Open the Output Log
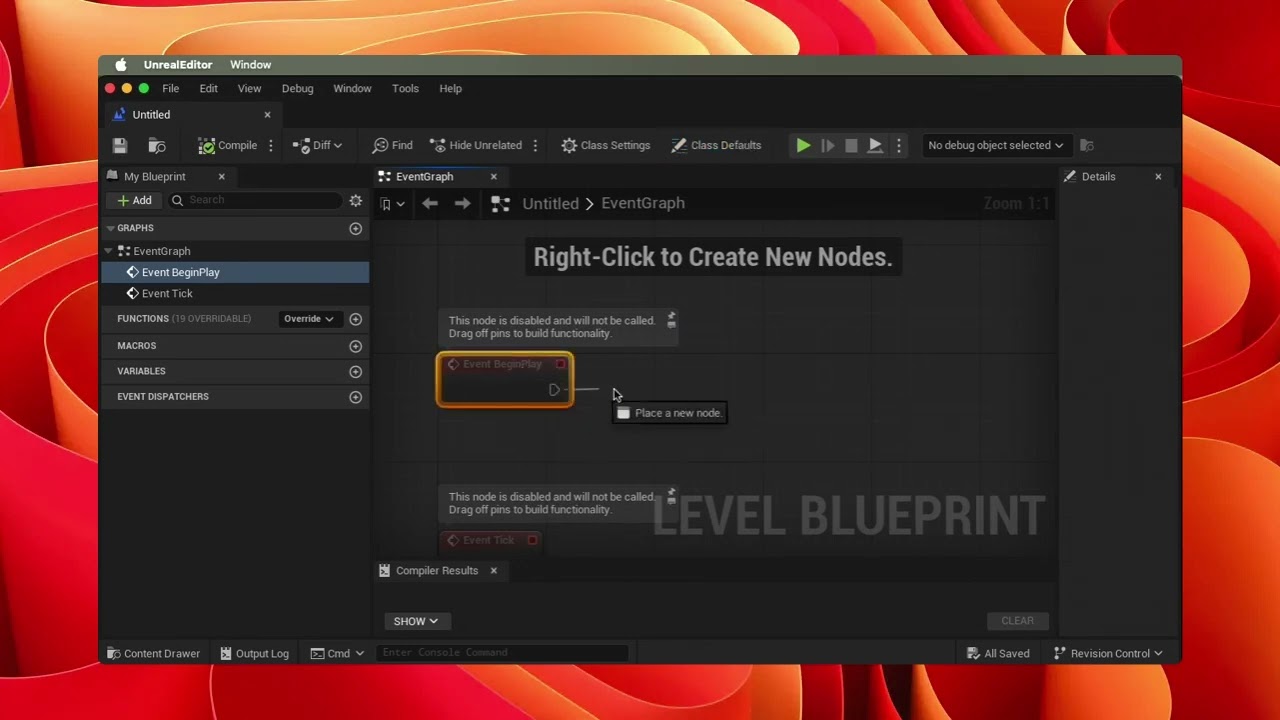The width and height of the screenshot is (1280, 720). (x=254, y=654)
